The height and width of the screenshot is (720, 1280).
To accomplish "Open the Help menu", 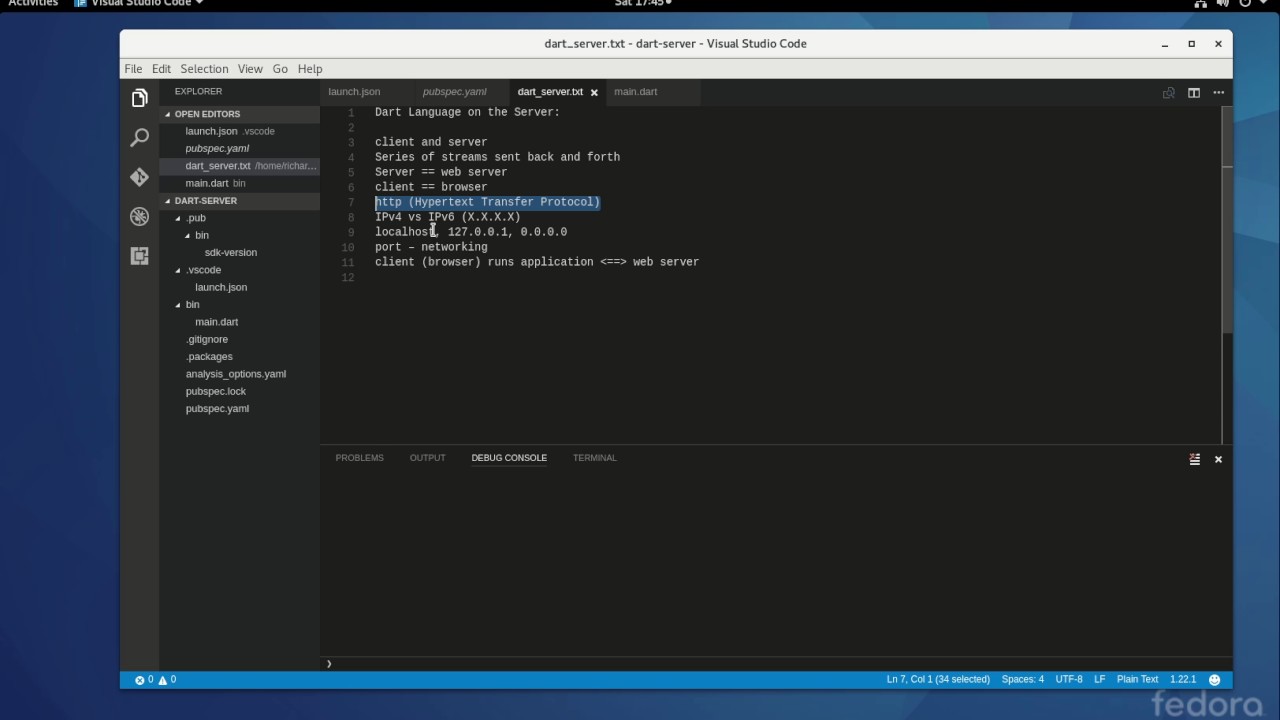I will [x=310, y=69].
